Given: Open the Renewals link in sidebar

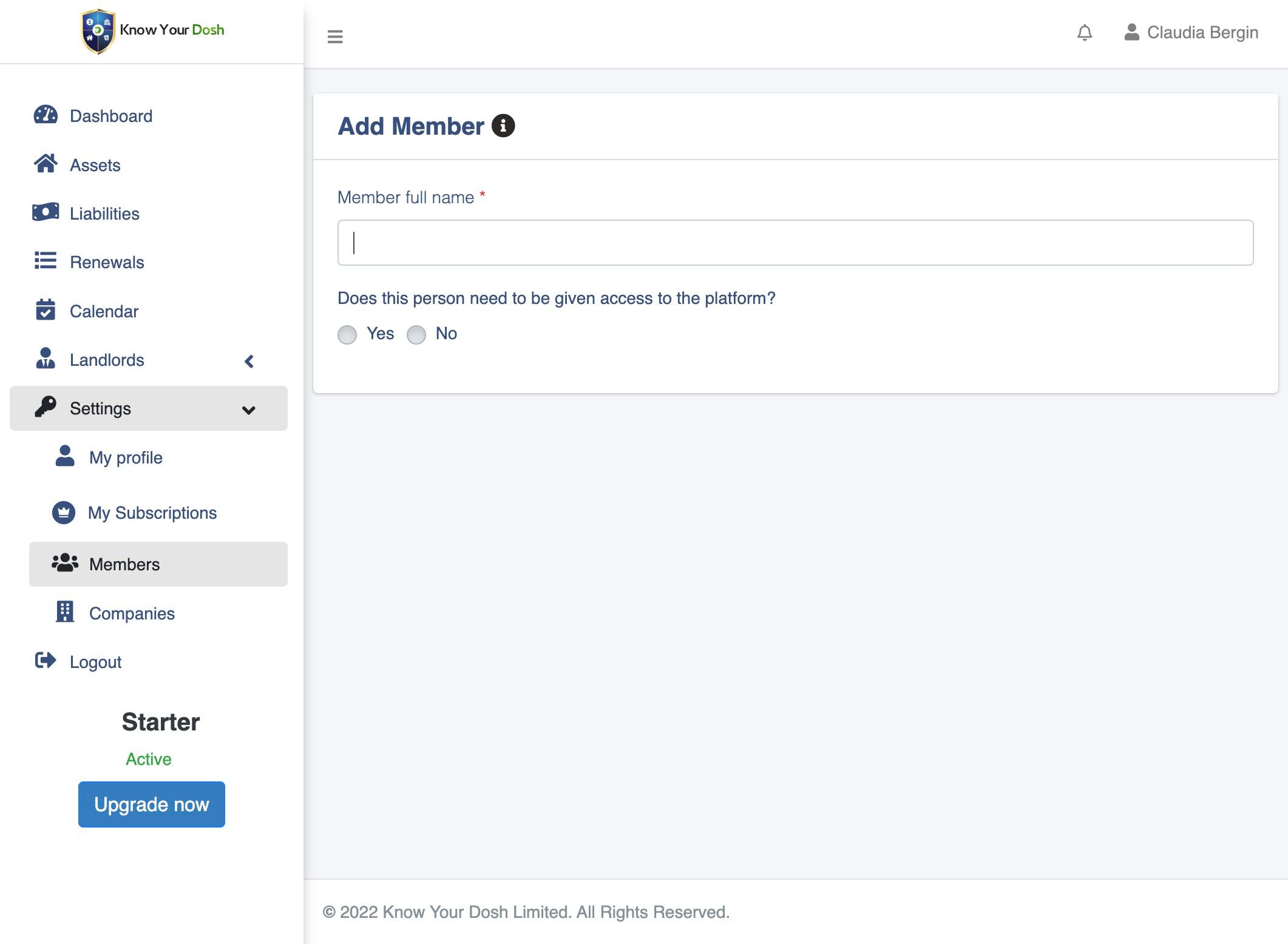Looking at the screenshot, I should click(x=107, y=262).
